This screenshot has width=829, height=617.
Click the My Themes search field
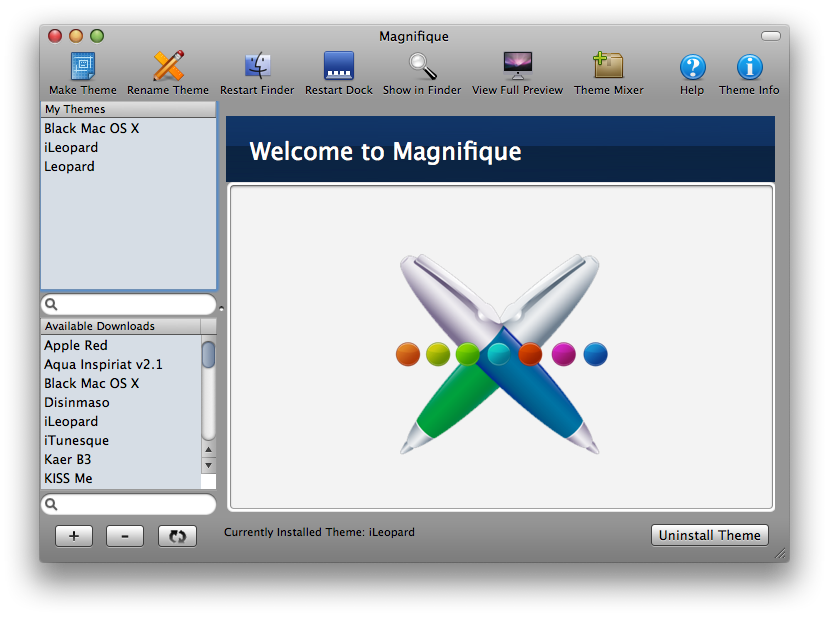coord(128,304)
